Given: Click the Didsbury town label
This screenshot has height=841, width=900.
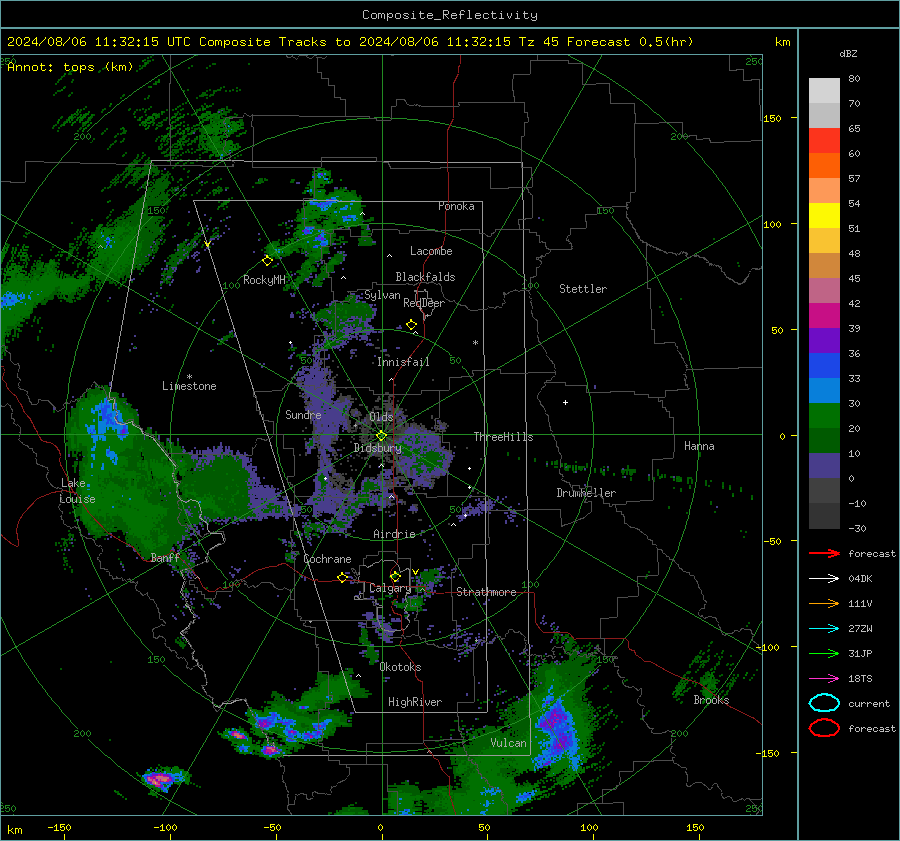Looking at the screenshot, I should (378, 448).
